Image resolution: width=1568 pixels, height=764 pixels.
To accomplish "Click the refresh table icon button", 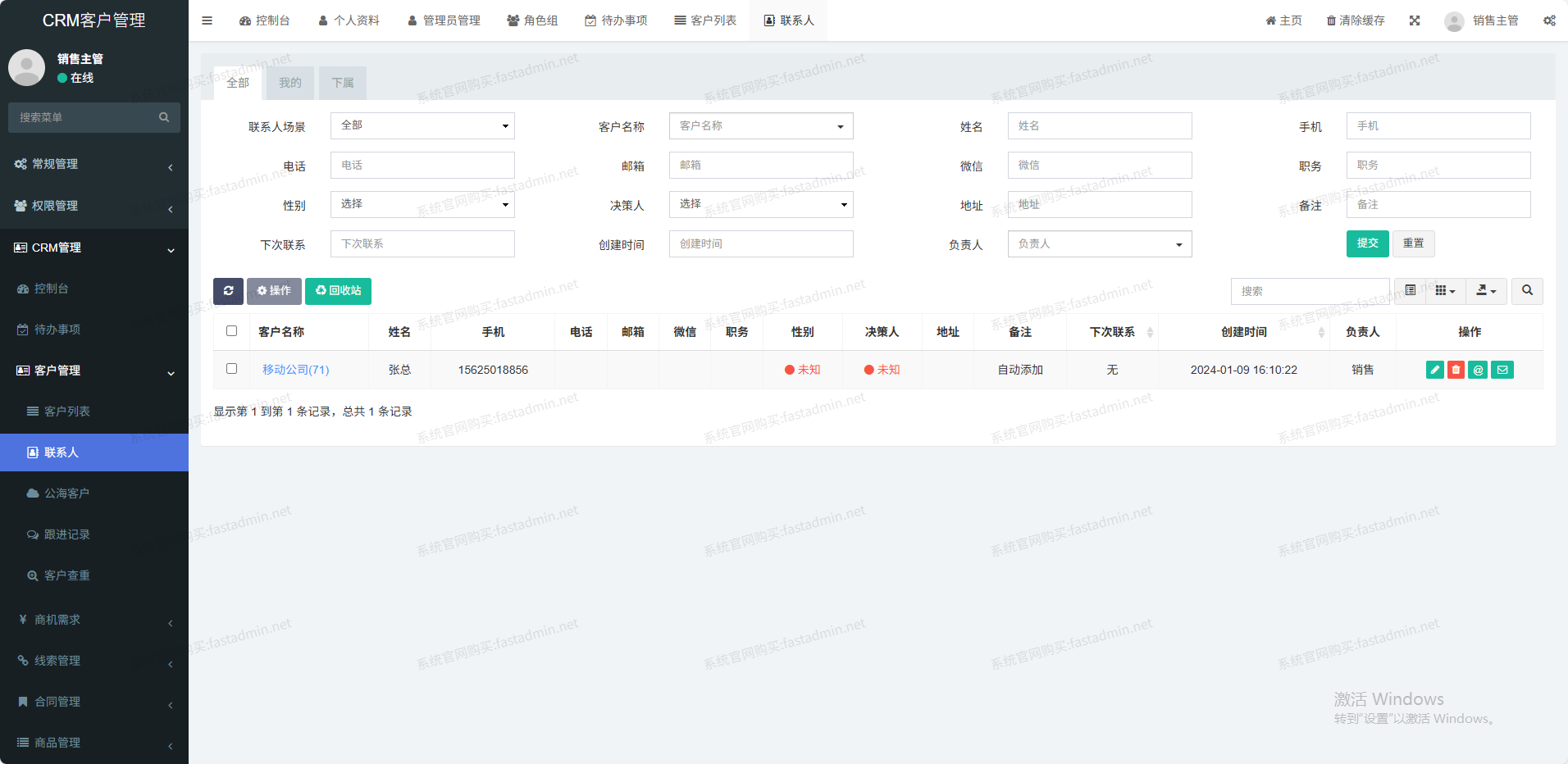I will click(228, 291).
